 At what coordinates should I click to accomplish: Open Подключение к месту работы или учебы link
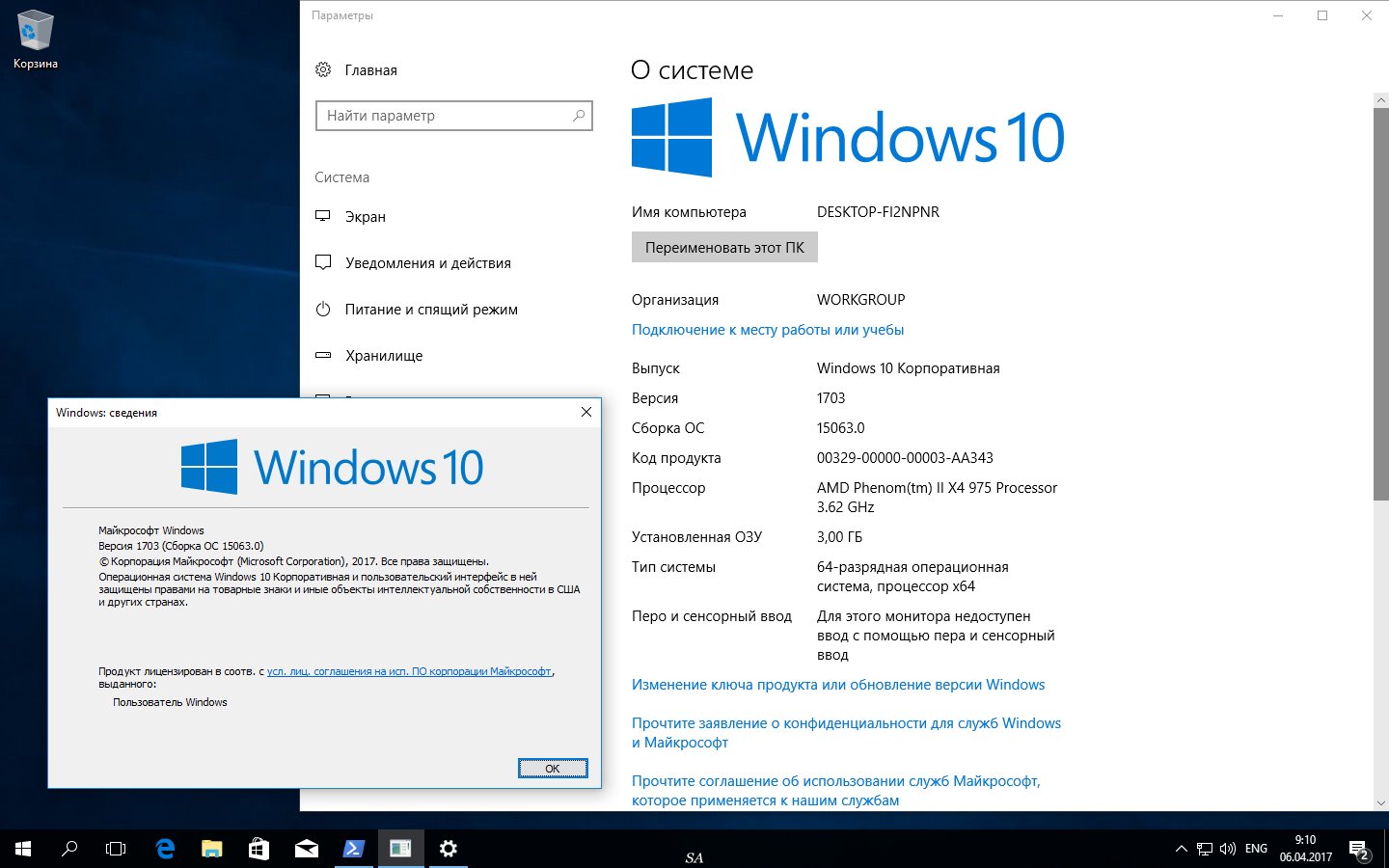coord(768,330)
